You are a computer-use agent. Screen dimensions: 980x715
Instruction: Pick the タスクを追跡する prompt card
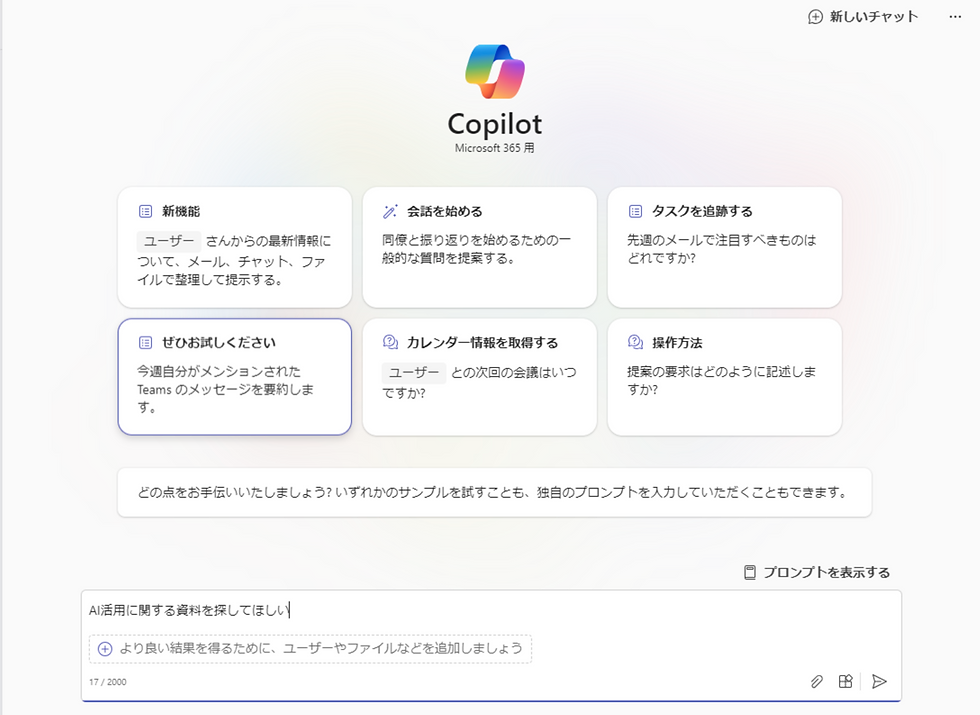point(724,247)
